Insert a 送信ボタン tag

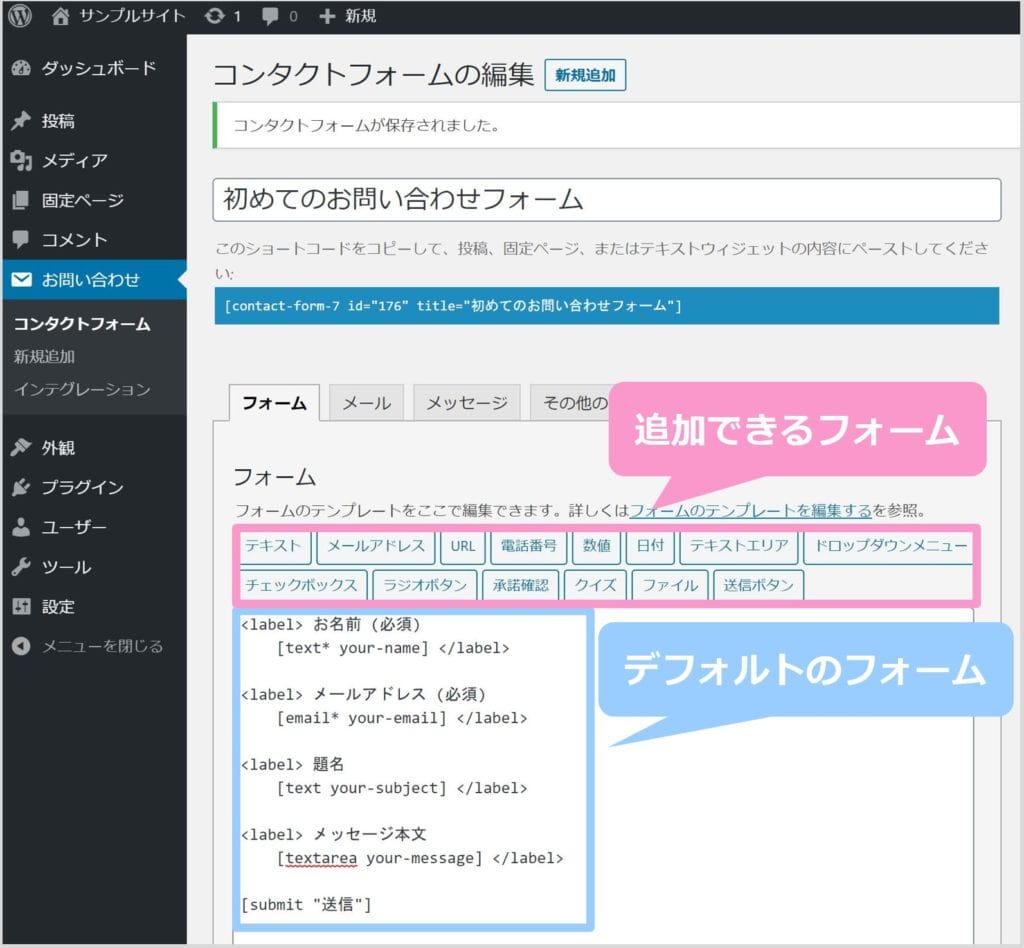tap(758, 584)
